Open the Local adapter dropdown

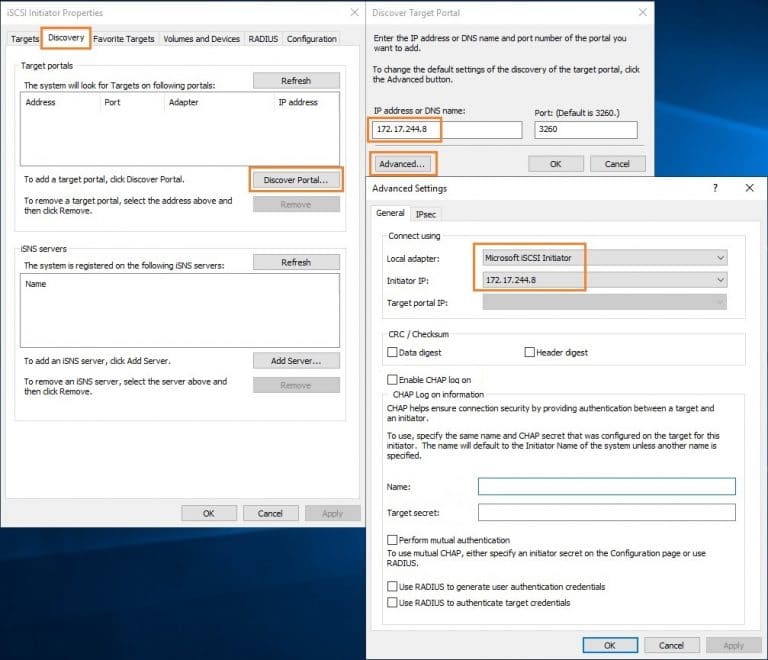[604, 258]
